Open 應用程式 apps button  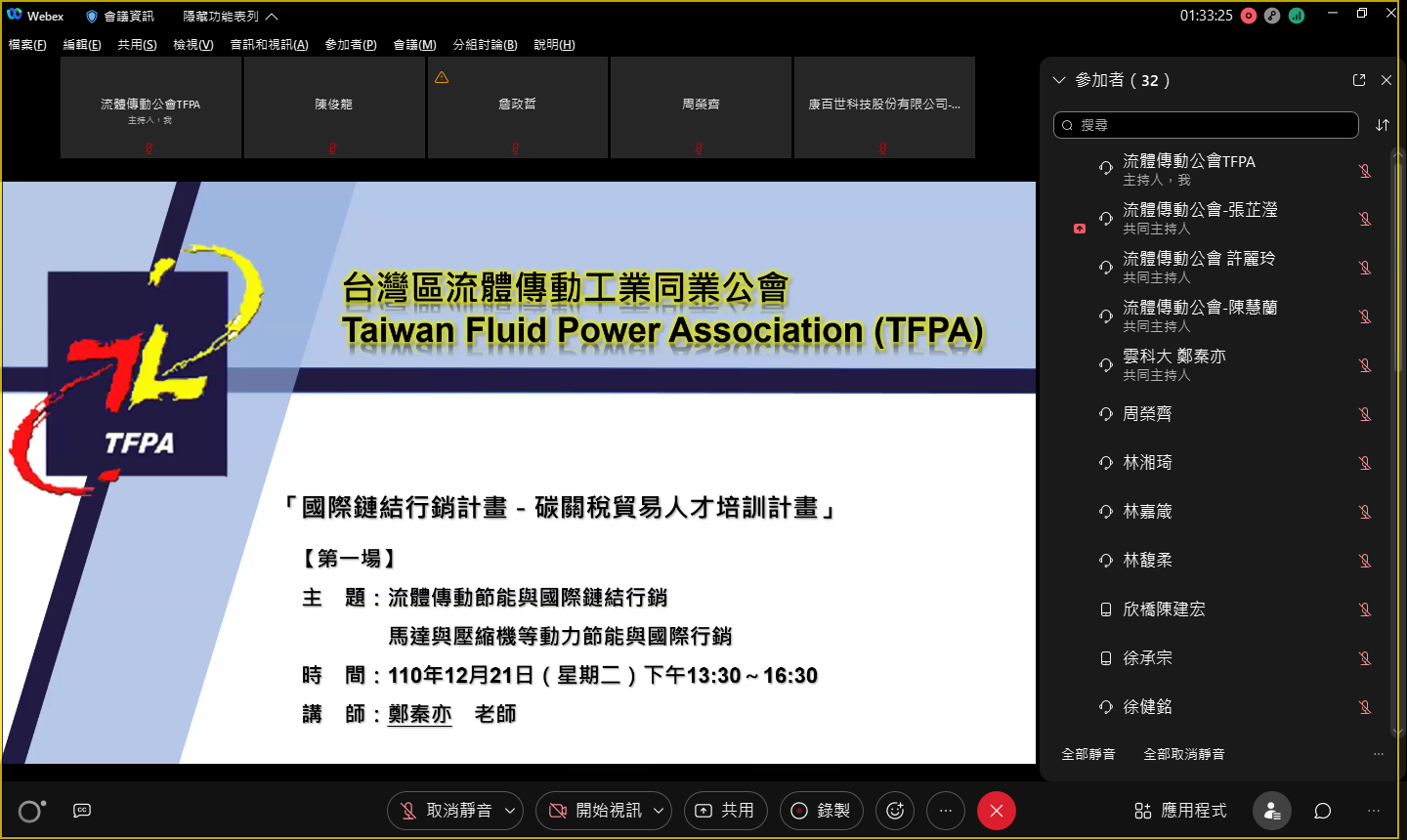[x=1180, y=811]
